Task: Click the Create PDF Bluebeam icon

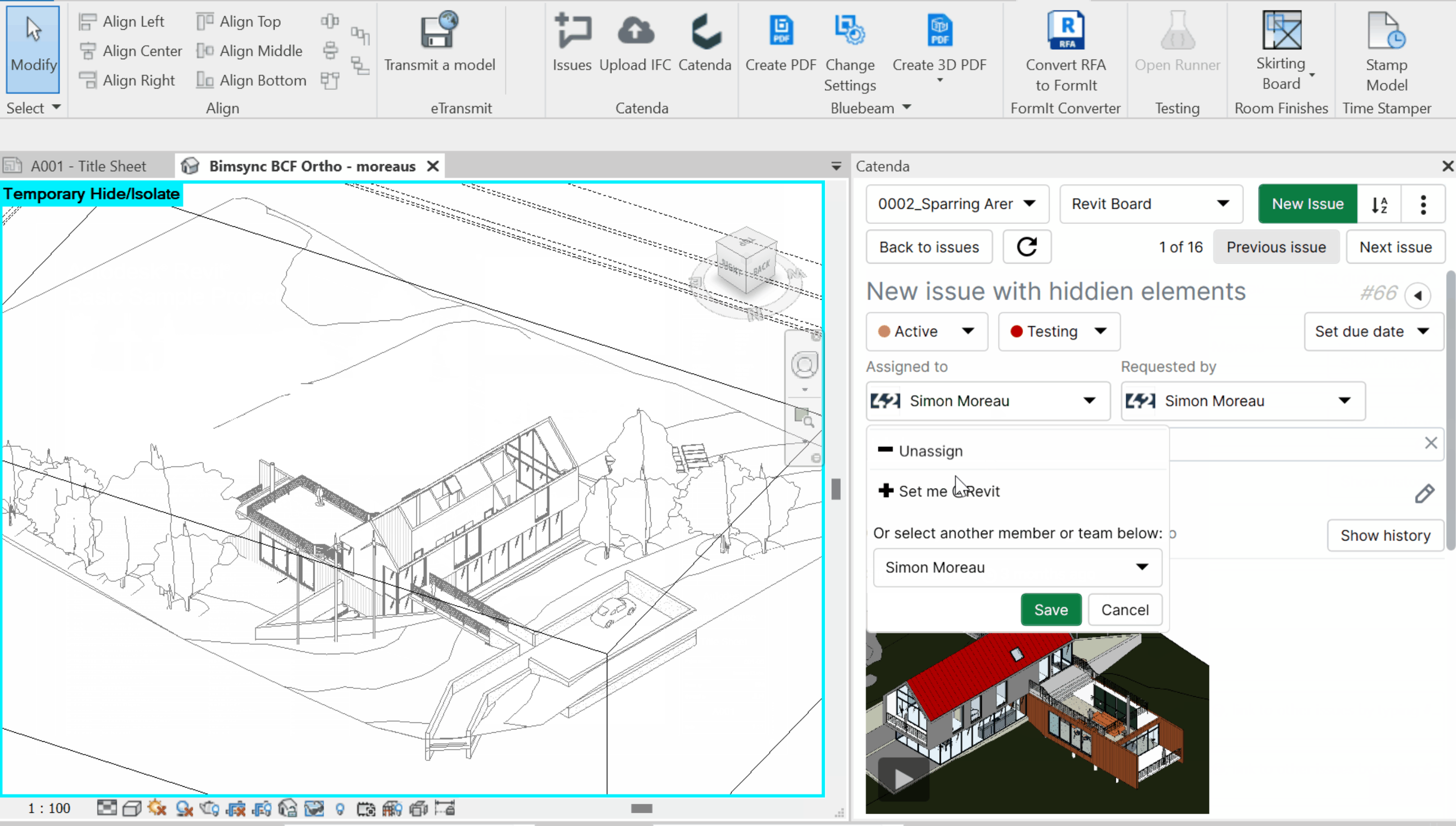Action: click(x=781, y=31)
